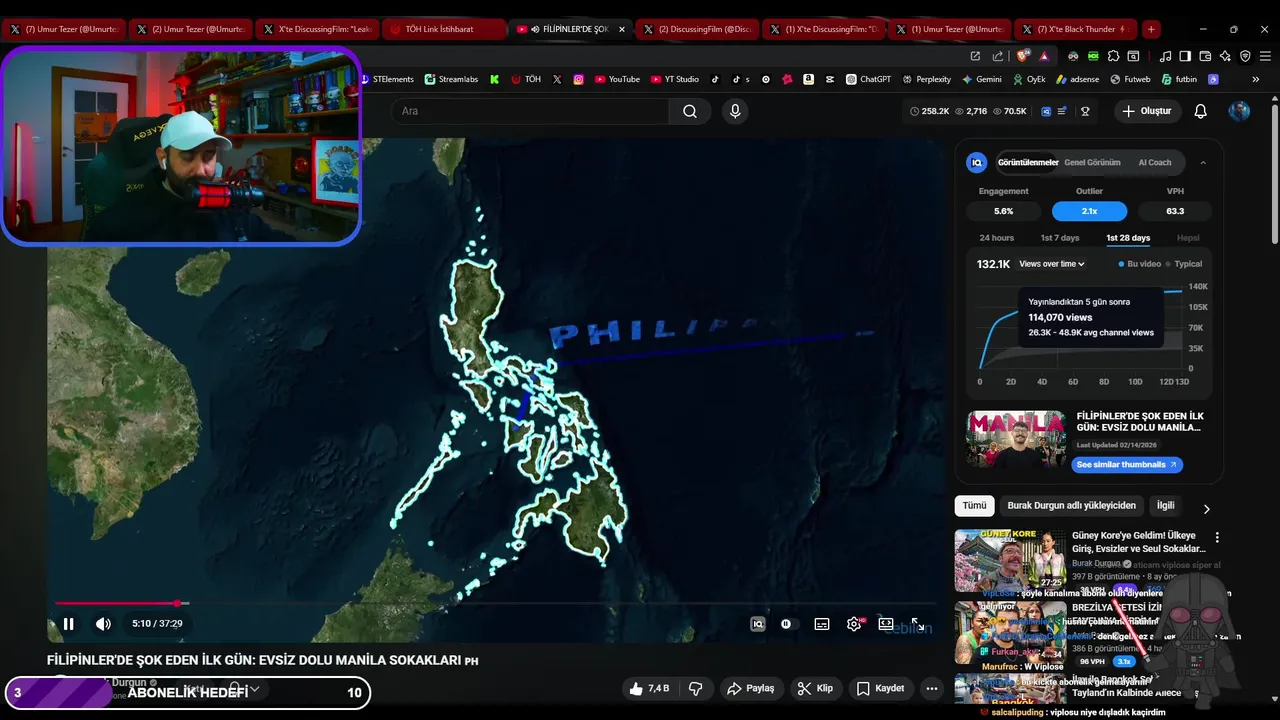The width and height of the screenshot is (1280, 720).
Task: Open the three-dot more actions menu below video
Action: [x=932, y=688]
